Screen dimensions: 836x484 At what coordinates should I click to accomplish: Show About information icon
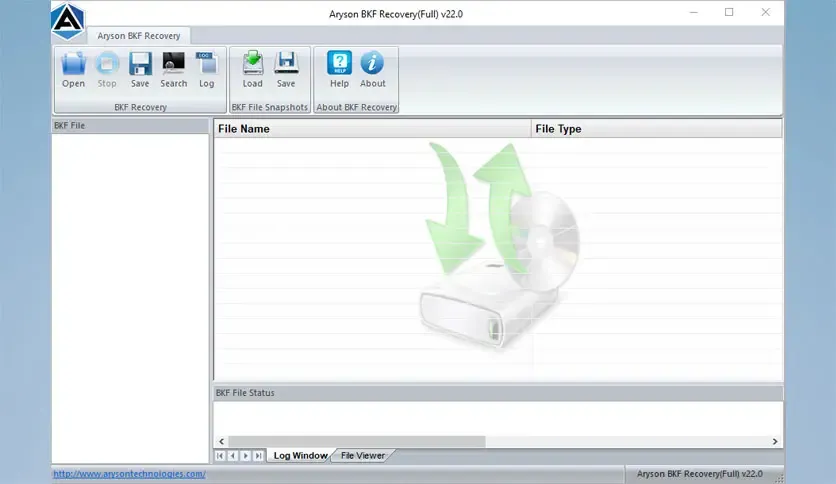click(x=372, y=70)
